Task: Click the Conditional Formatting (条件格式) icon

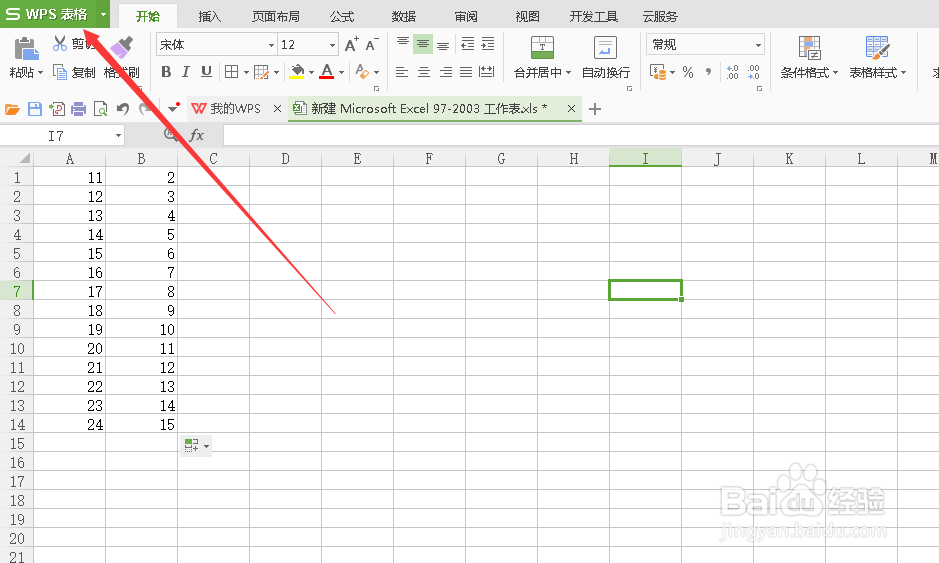Action: [809, 48]
